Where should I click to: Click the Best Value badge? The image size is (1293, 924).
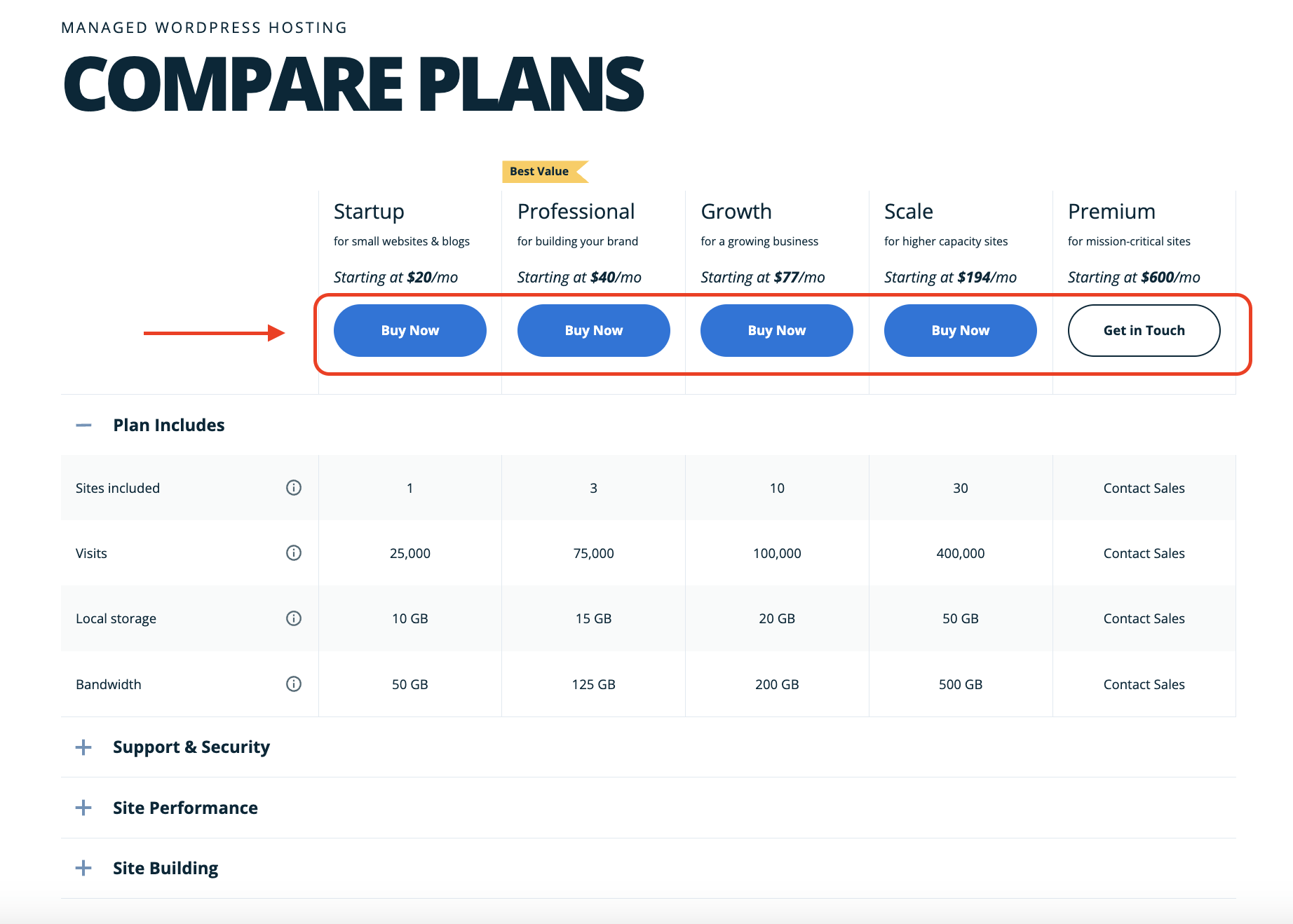540,171
